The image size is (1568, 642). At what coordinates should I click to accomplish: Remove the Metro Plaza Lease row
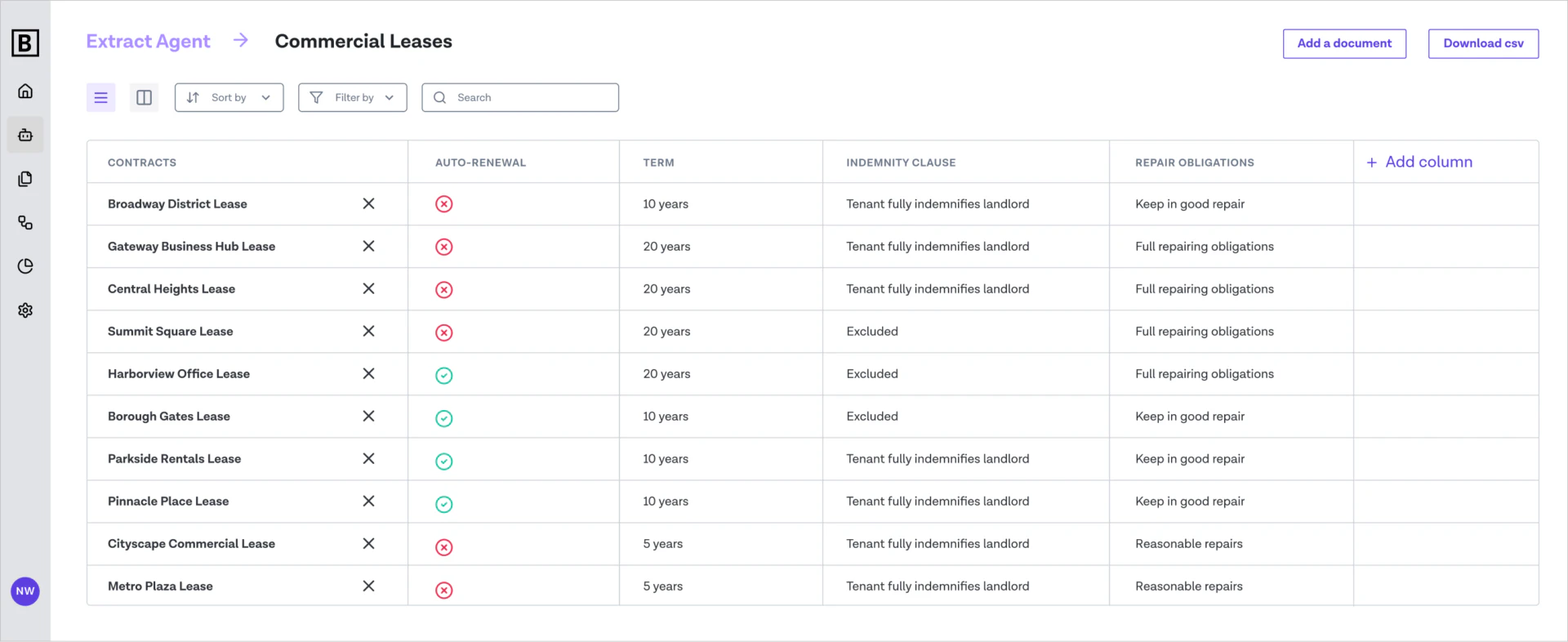(368, 586)
